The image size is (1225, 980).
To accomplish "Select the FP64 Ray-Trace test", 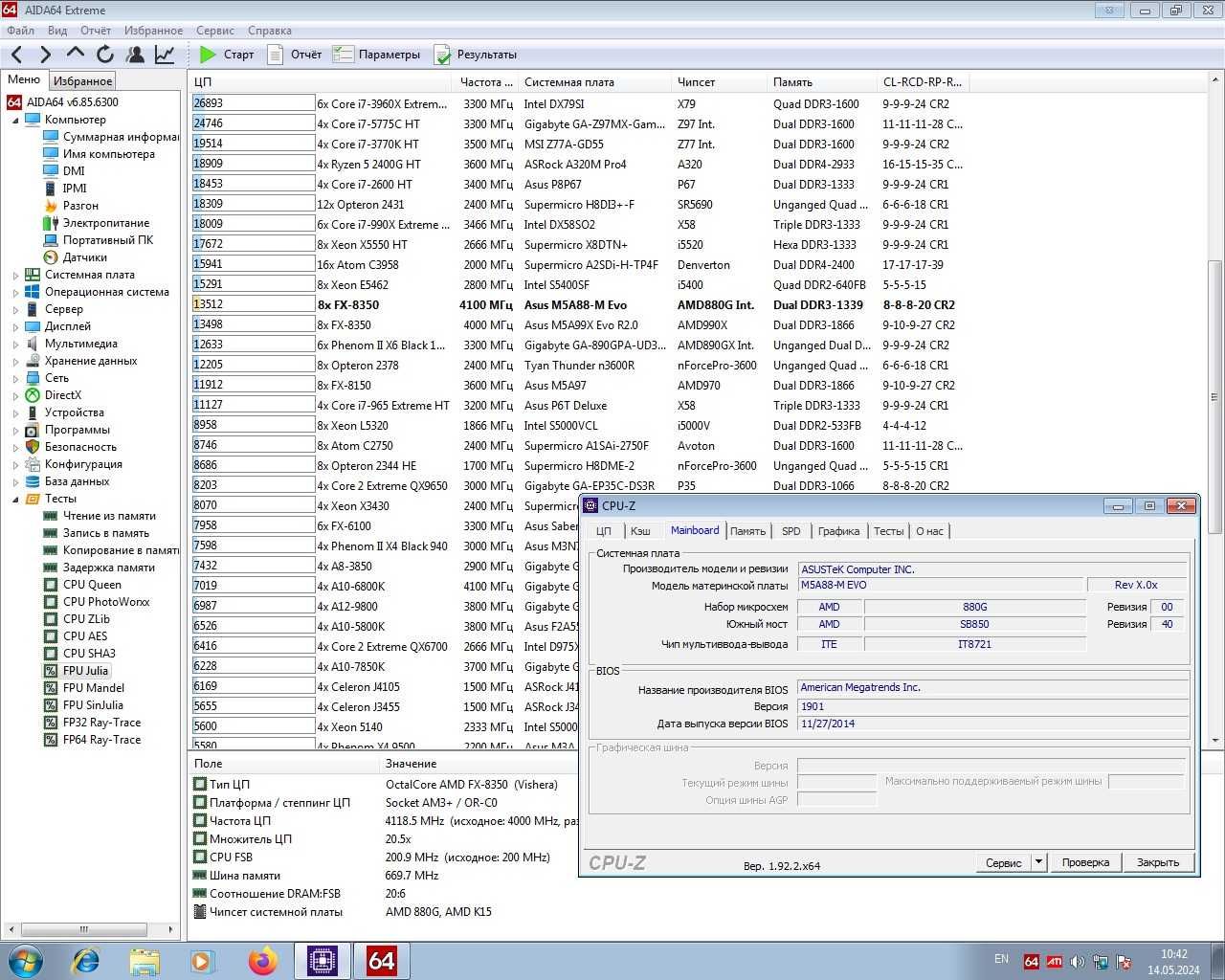I will tap(101, 740).
